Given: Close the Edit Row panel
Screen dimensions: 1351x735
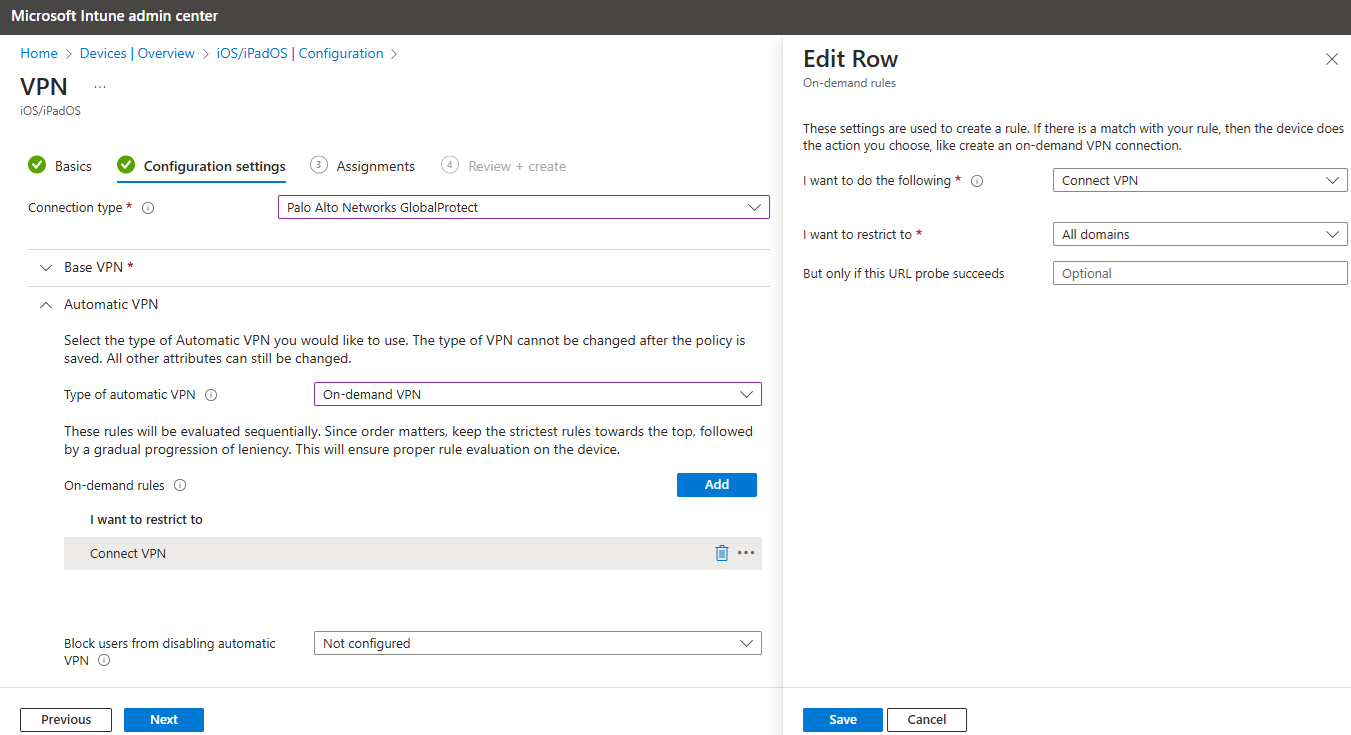Looking at the screenshot, I should (1331, 59).
